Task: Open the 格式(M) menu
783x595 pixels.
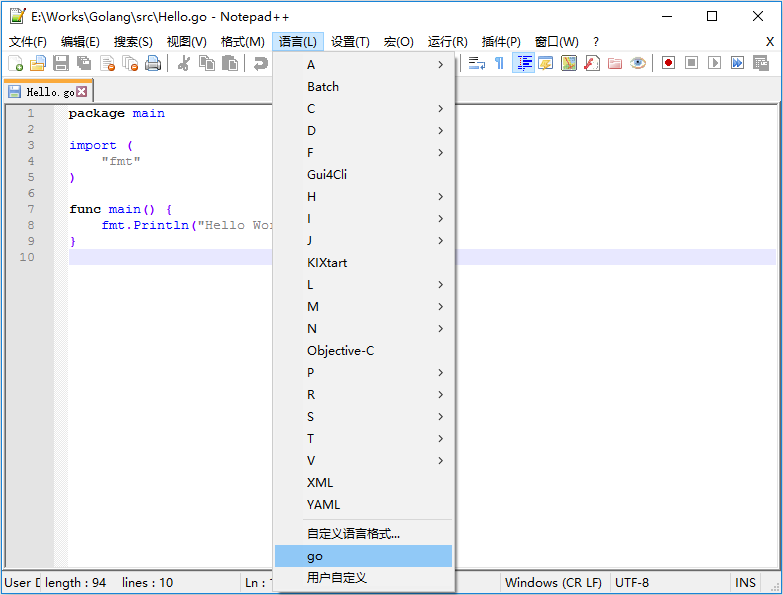Action: [243, 41]
